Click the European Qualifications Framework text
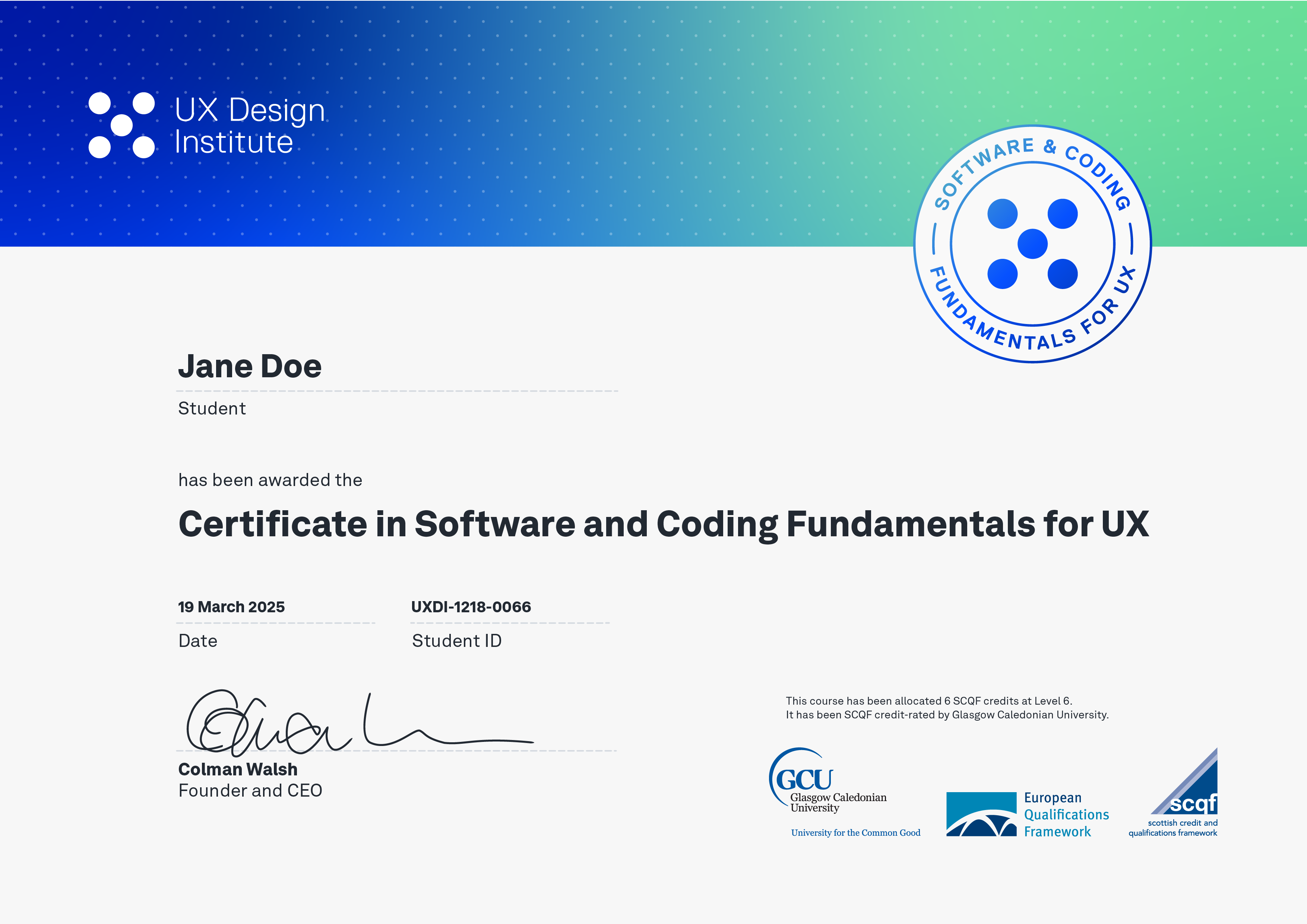 [1066, 815]
